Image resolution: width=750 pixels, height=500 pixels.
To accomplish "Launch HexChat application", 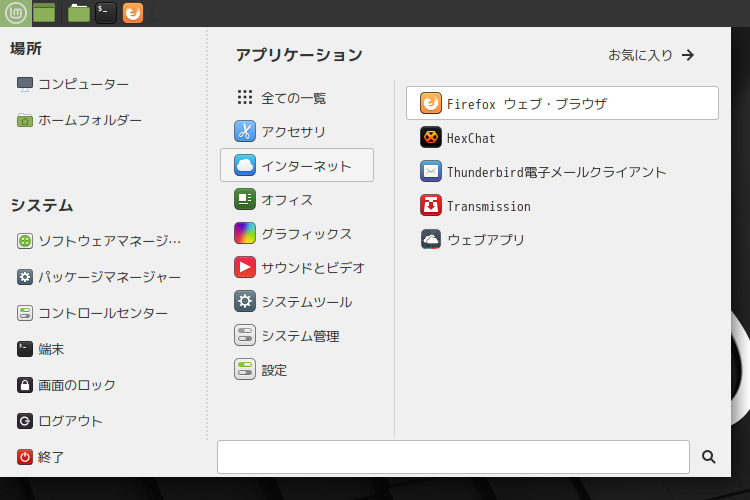I will [562, 138].
